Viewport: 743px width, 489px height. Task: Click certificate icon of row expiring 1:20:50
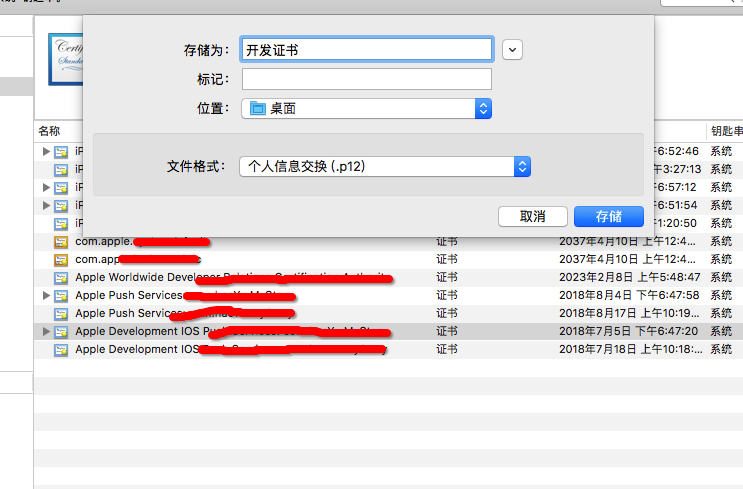(61, 224)
